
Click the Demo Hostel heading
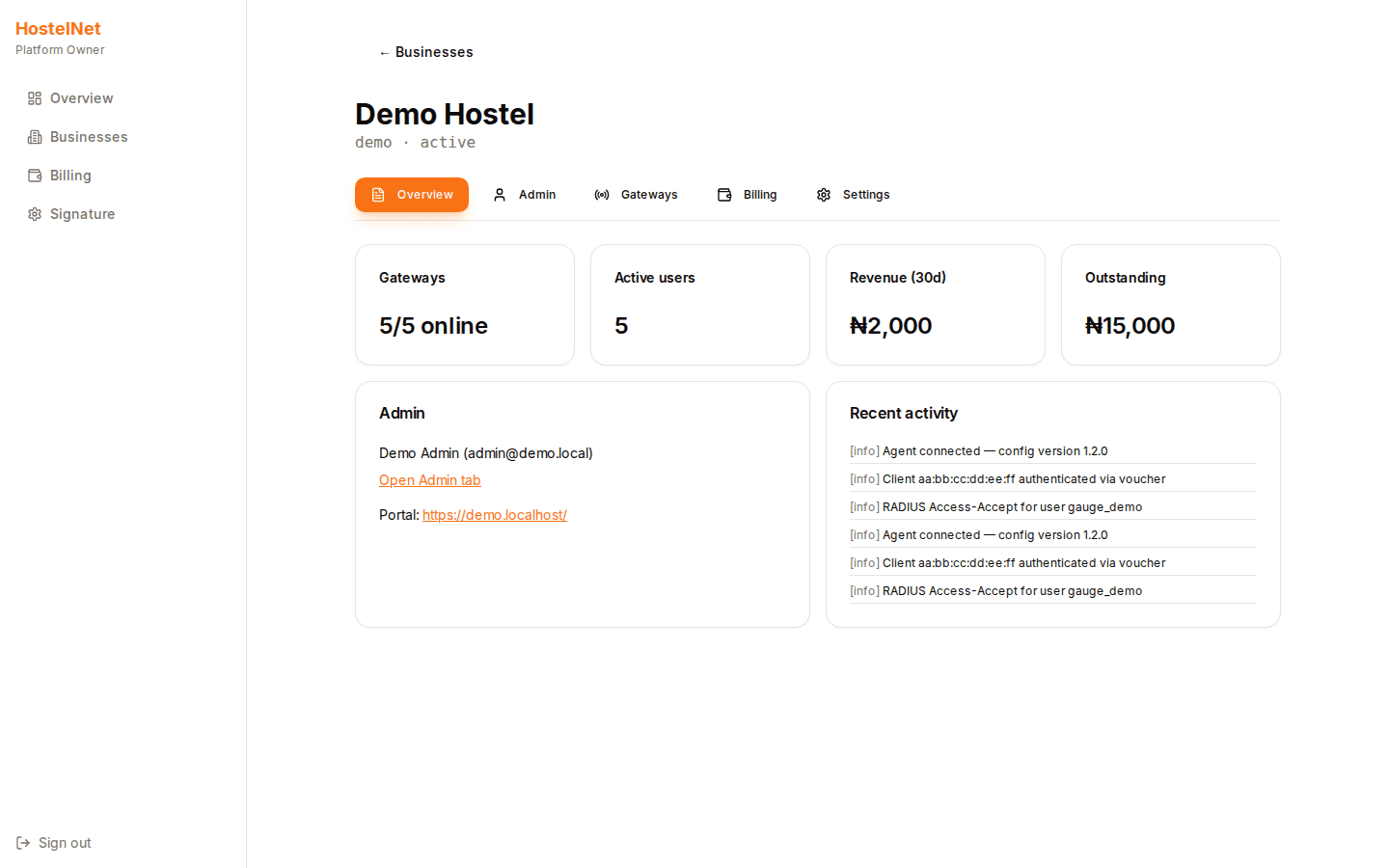[x=445, y=114]
